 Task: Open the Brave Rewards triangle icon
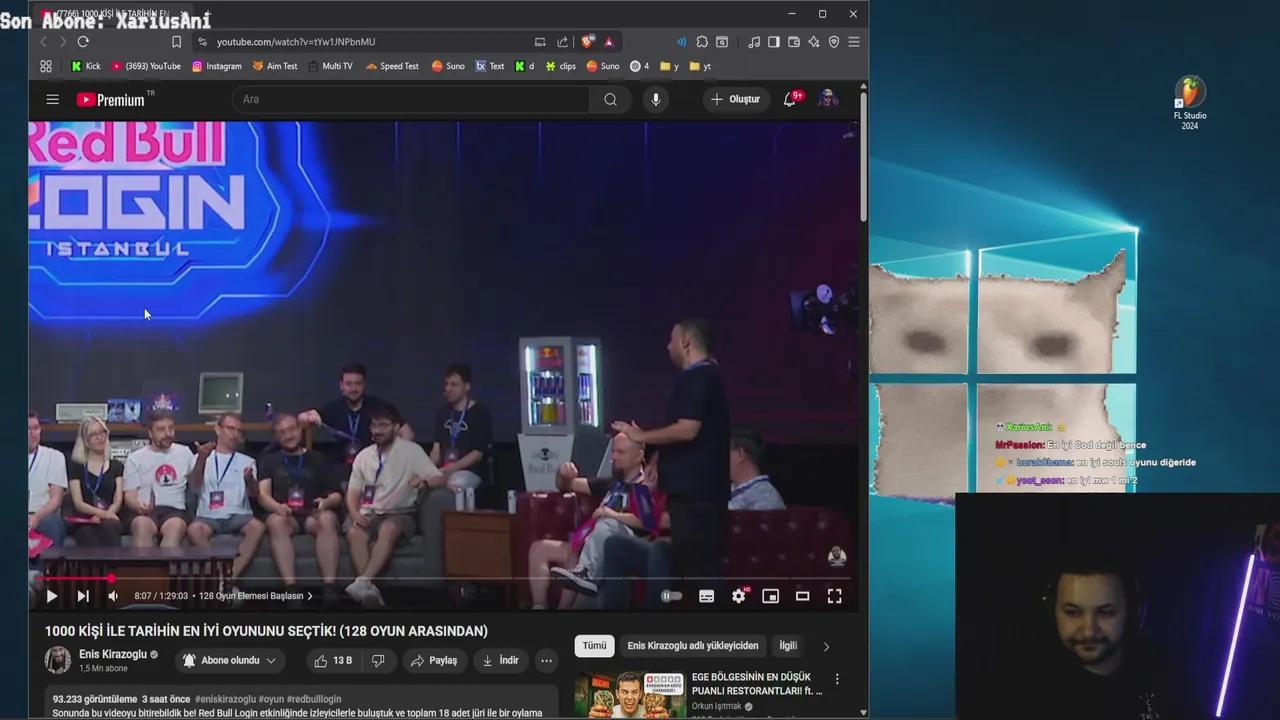[608, 42]
